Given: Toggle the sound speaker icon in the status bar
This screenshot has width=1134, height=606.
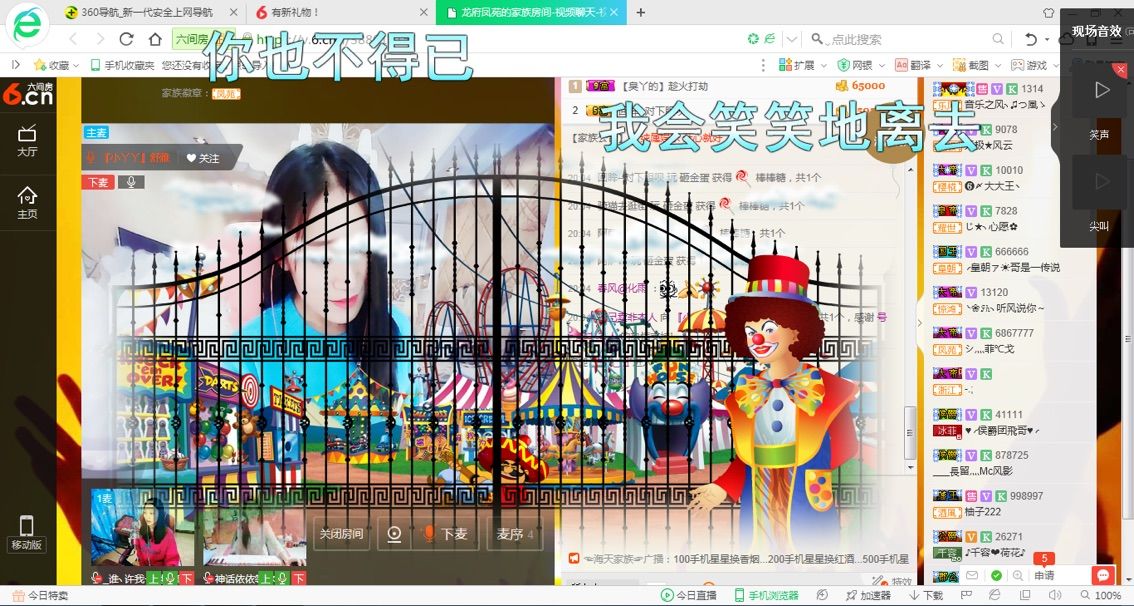Looking at the screenshot, I should (x=1055, y=595).
